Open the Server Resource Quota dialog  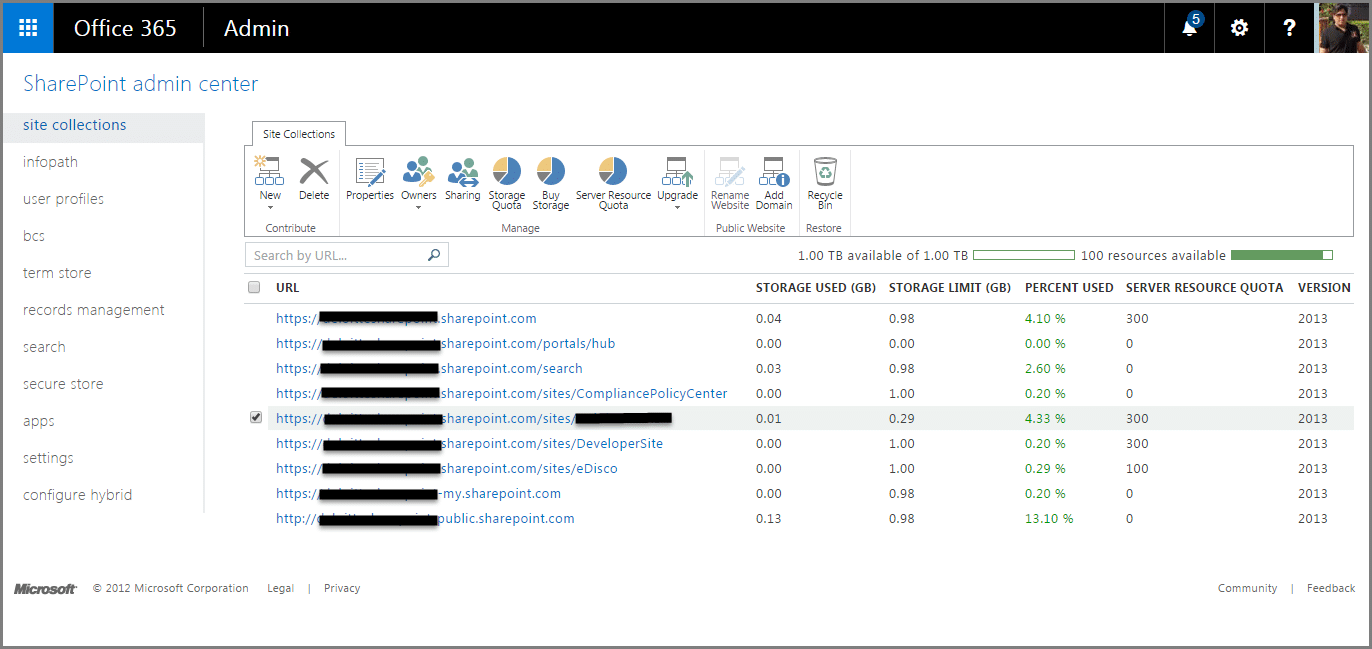[613, 183]
